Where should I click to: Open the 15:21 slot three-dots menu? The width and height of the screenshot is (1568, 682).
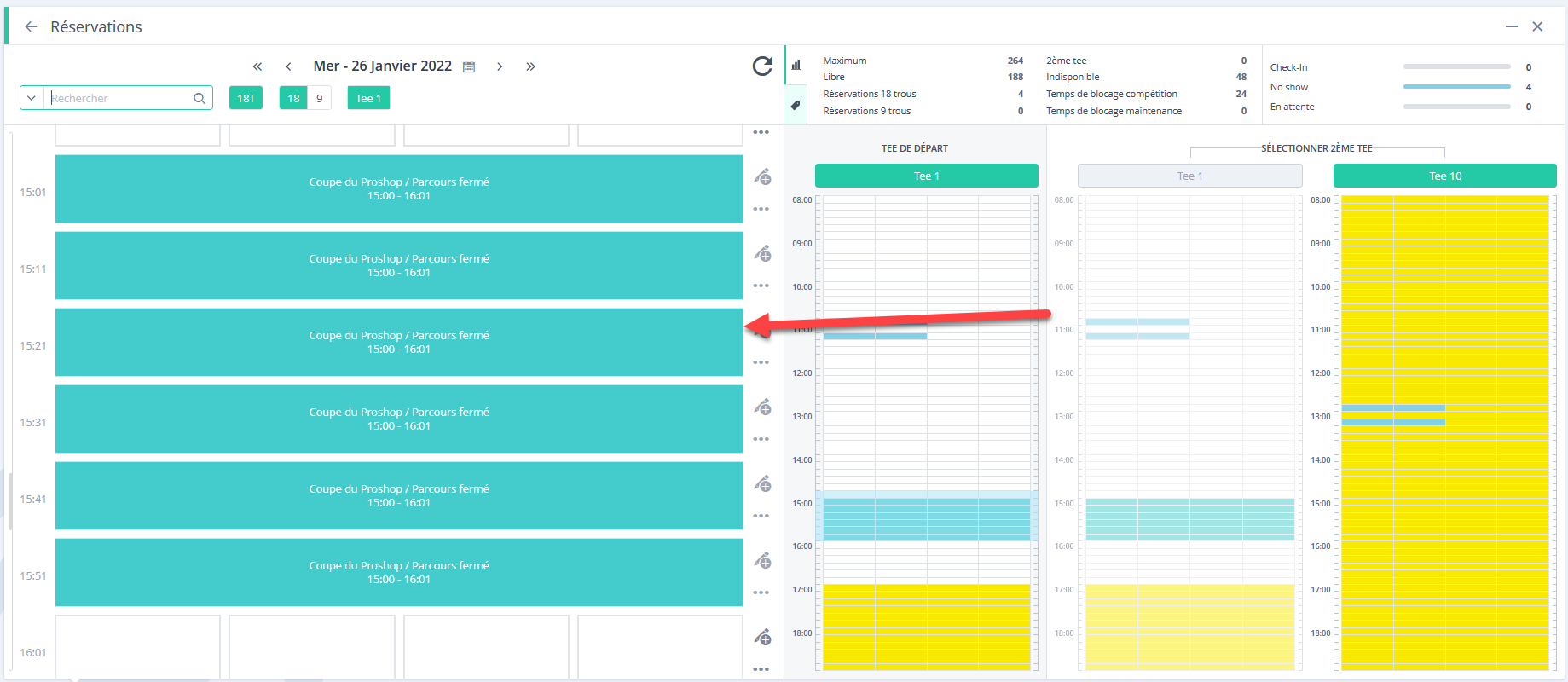(761, 362)
